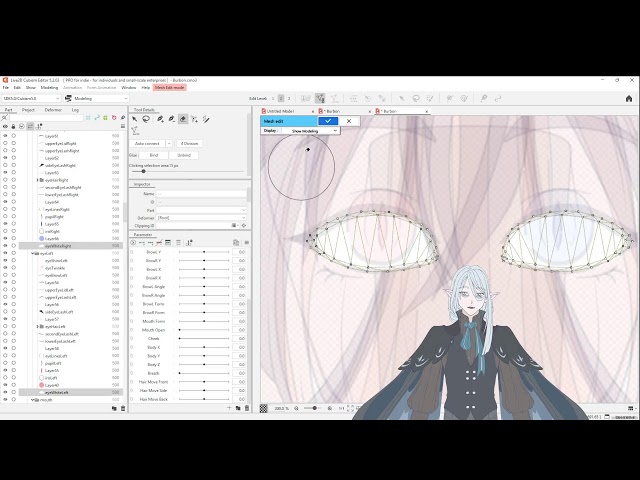Image resolution: width=640 pixels, height=480 pixels.
Task: Click the top toolbar lasso icon
Action: click(x=416, y=98)
